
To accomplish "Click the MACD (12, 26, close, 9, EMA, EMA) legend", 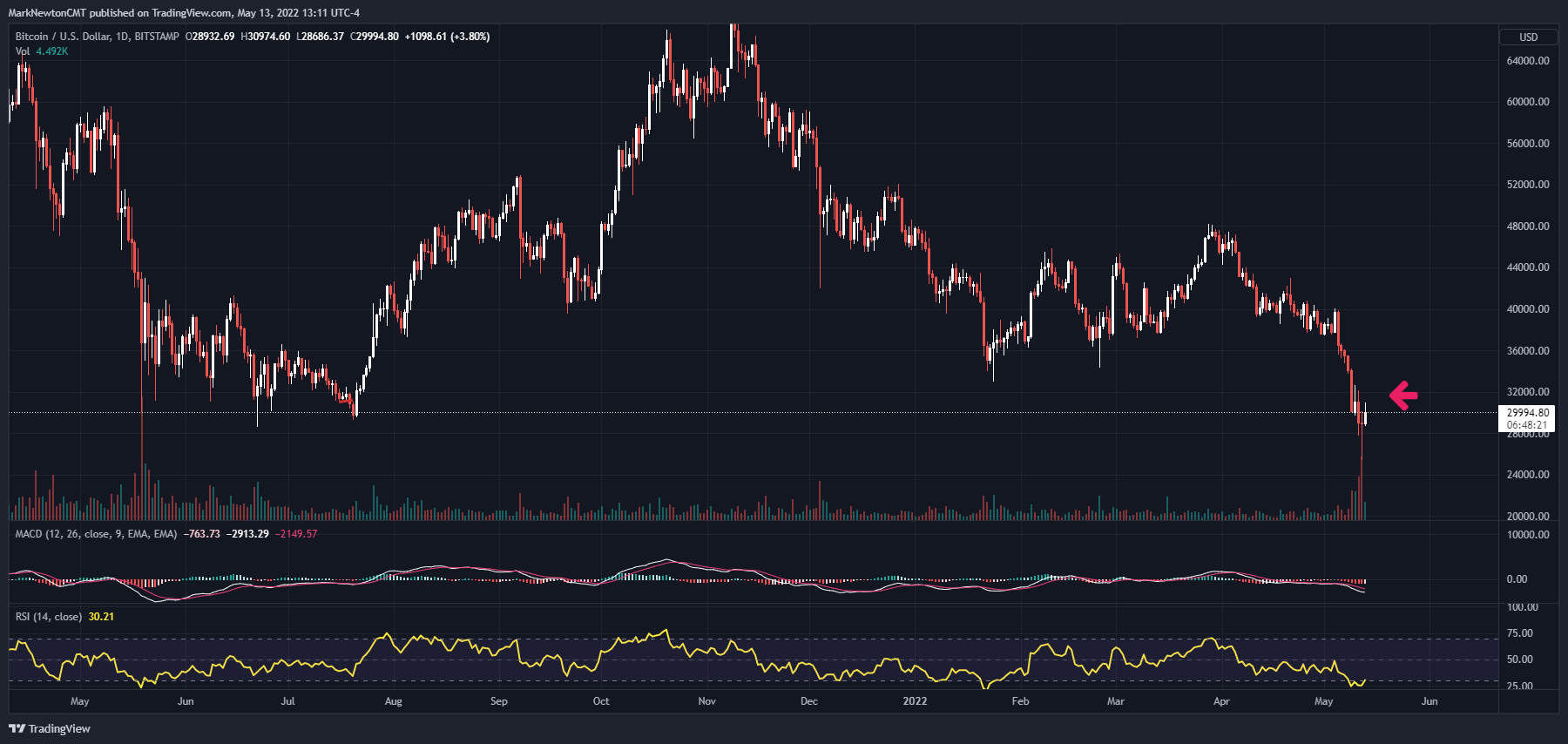I will tap(96, 534).
